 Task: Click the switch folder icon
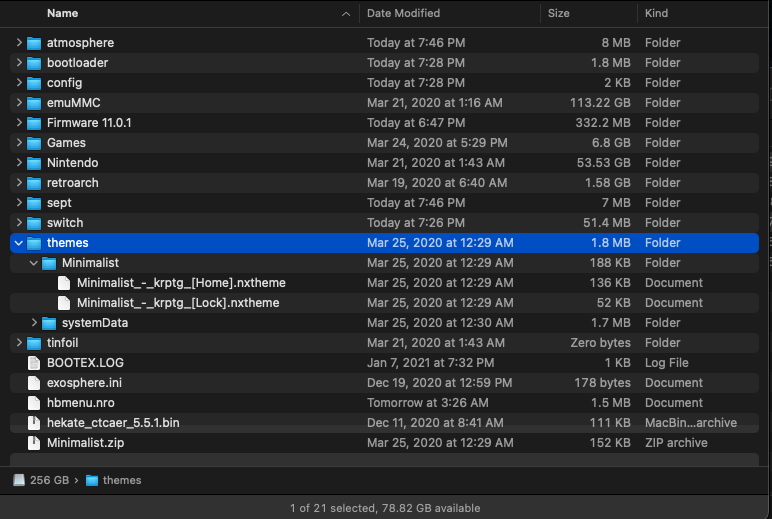coord(33,223)
